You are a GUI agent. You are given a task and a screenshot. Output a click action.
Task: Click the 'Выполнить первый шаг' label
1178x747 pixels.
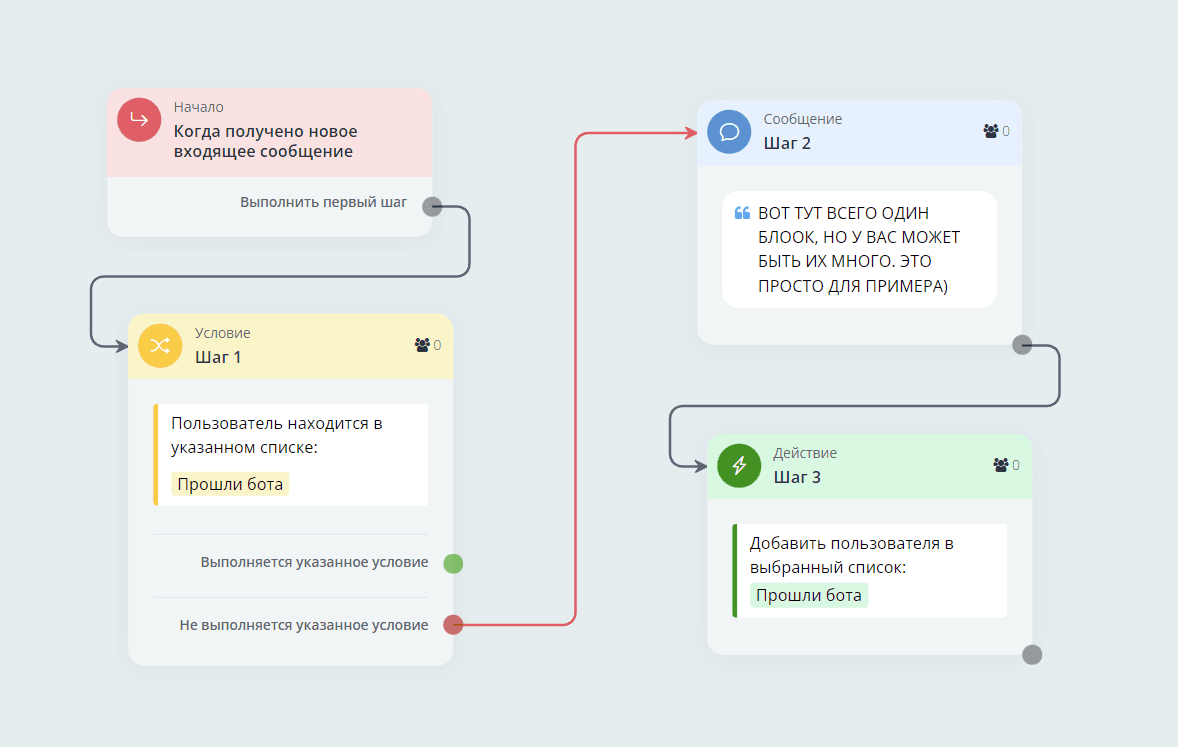coord(323,202)
